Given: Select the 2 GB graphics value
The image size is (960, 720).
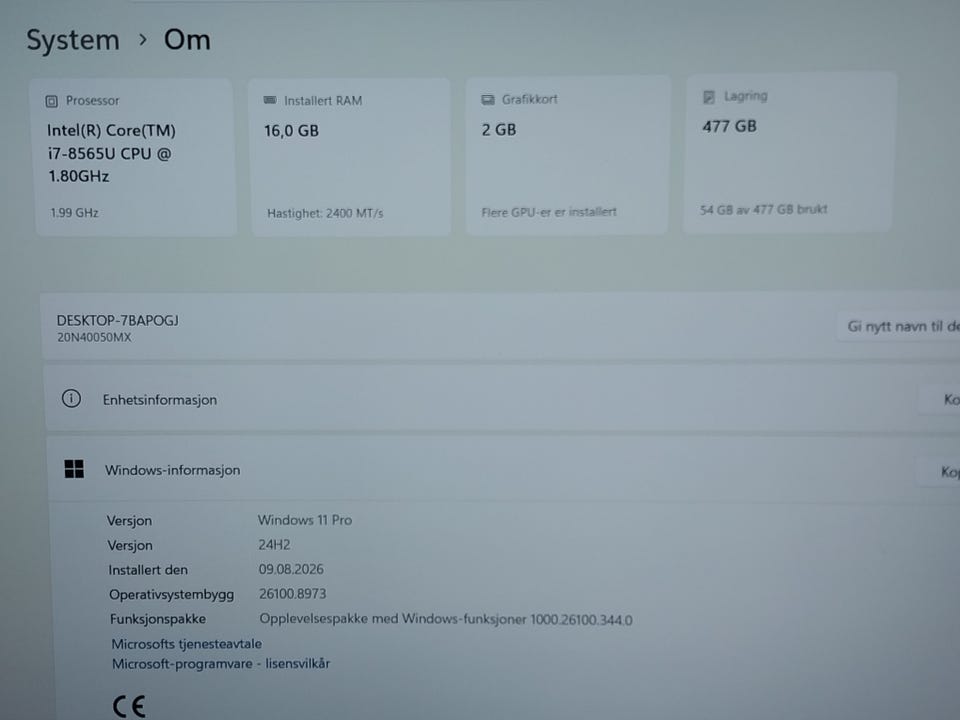Looking at the screenshot, I should [499, 130].
